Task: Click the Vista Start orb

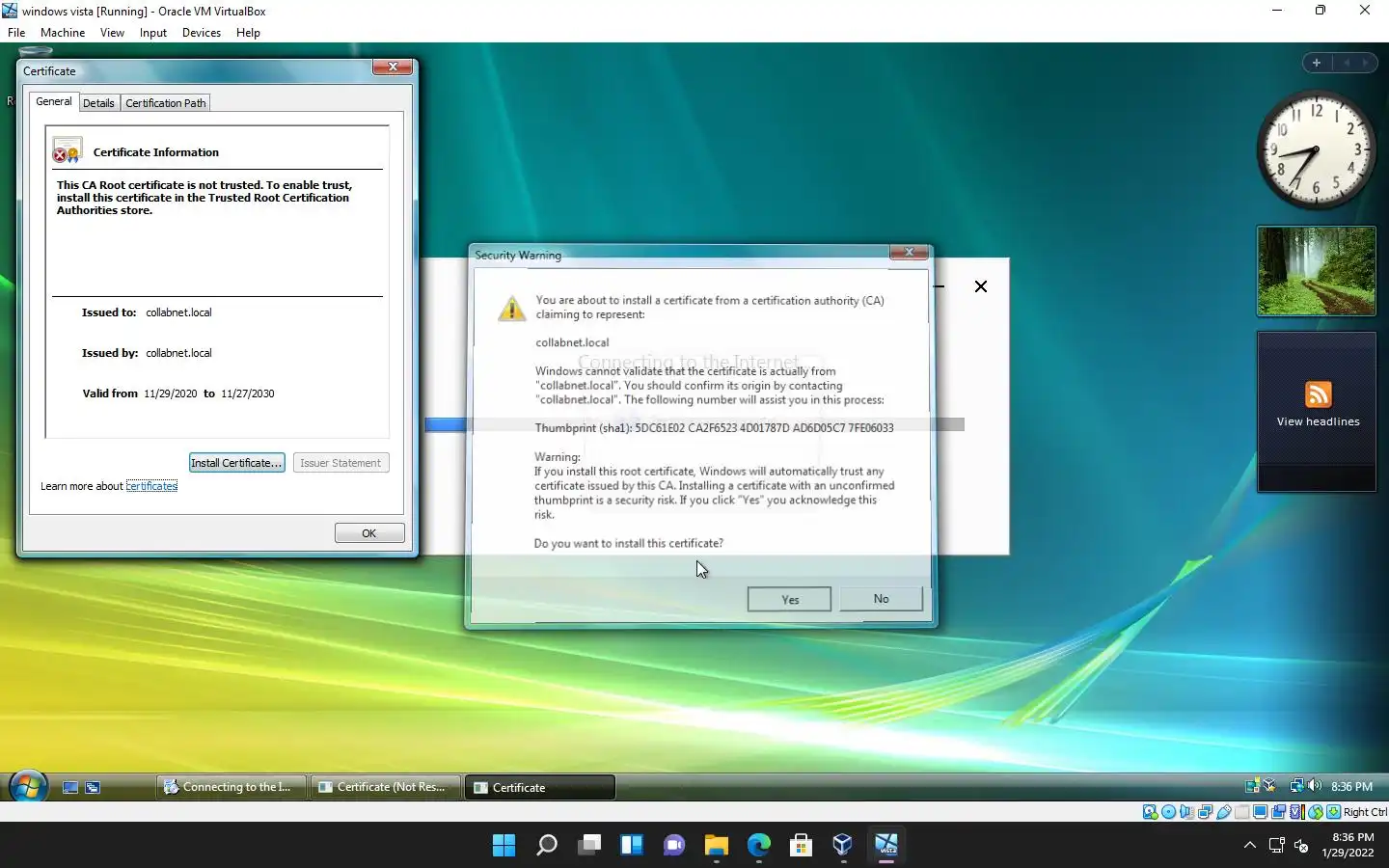Action: point(28,787)
